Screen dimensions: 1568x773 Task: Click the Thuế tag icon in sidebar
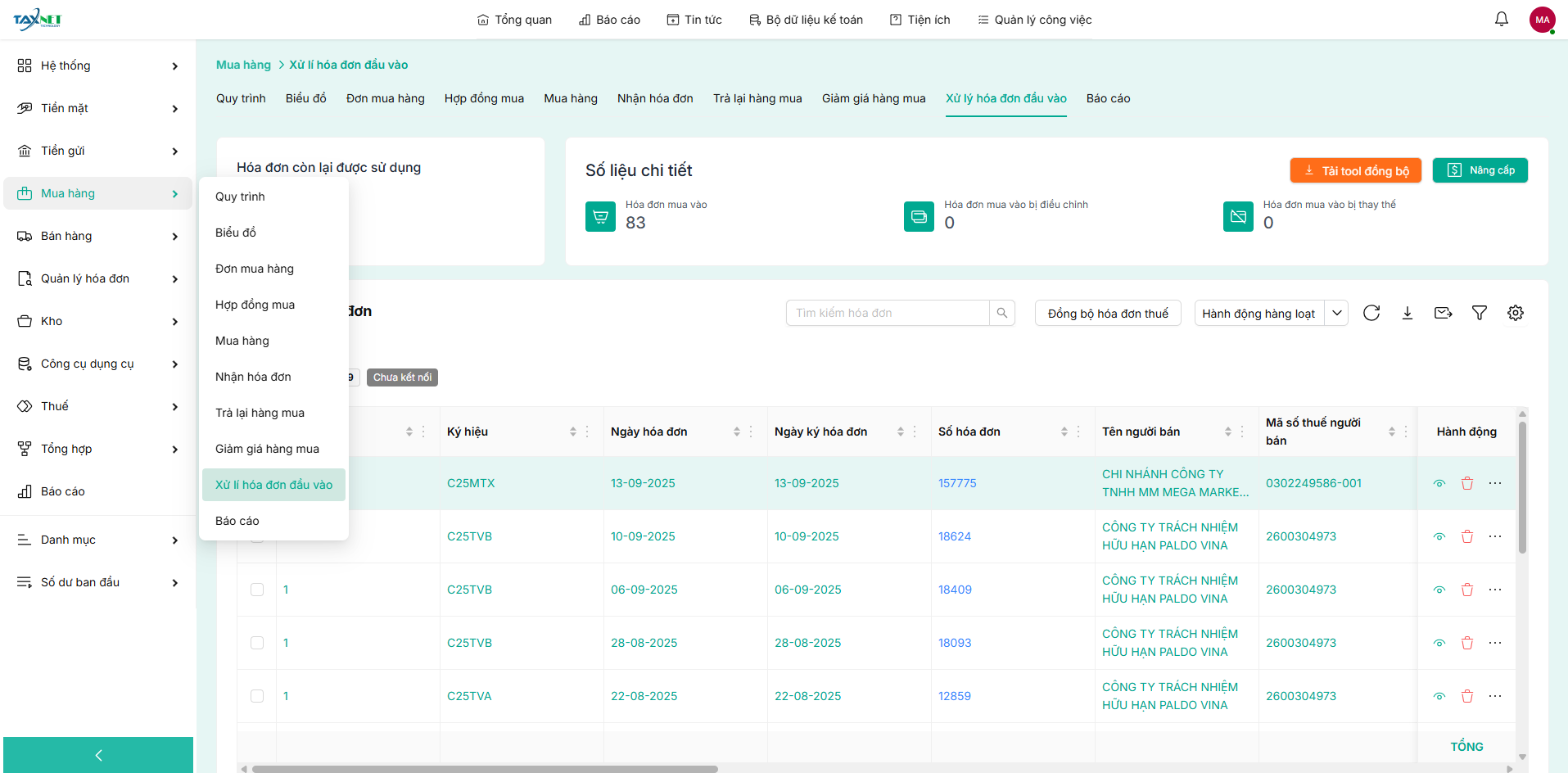click(25, 406)
